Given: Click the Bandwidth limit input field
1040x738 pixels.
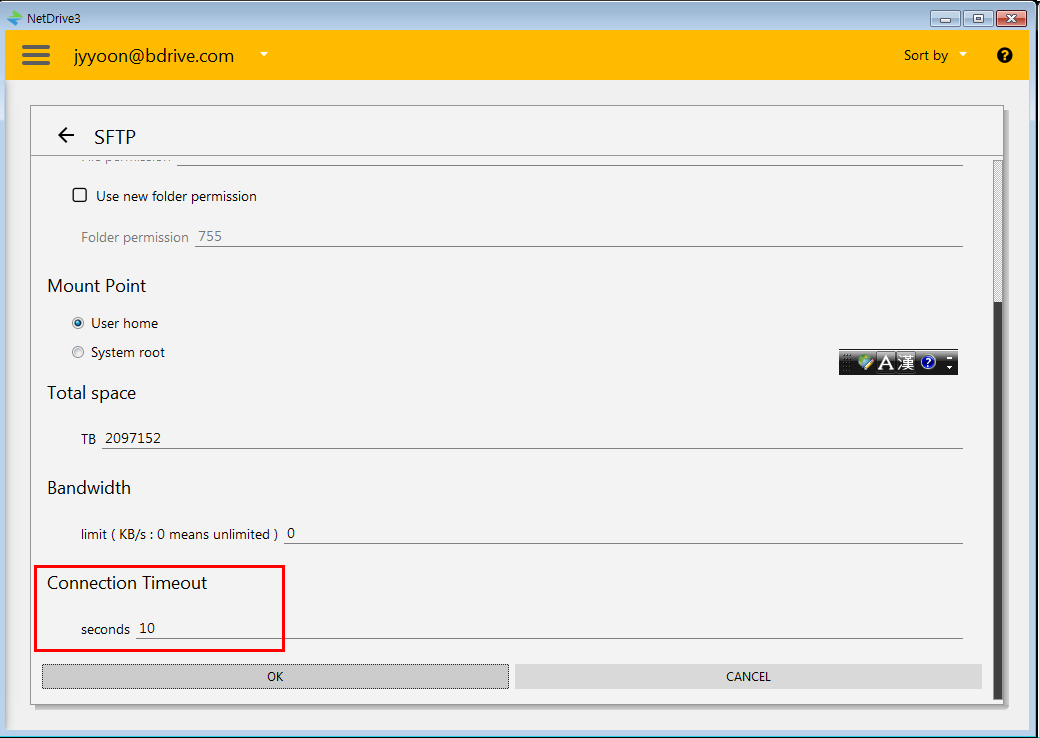Looking at the screenshot, I should click(x=622, y=533).
